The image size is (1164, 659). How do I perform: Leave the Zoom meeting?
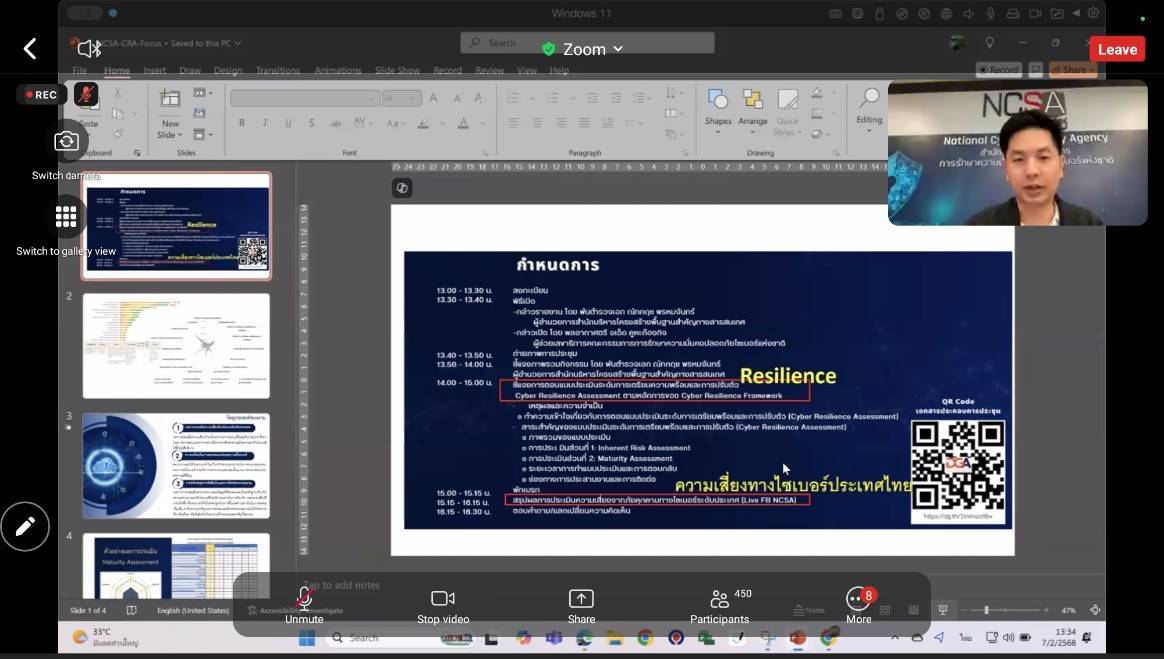click(1117, 49)
